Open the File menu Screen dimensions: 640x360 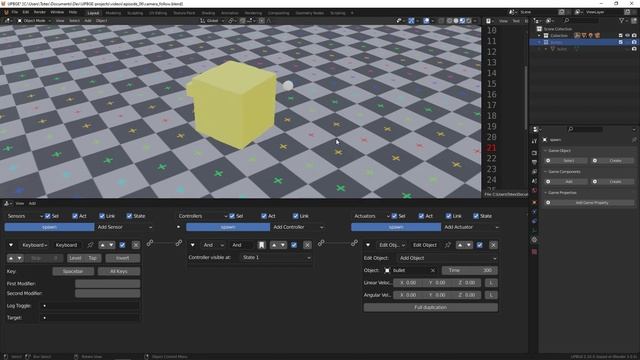pos(15,12)
